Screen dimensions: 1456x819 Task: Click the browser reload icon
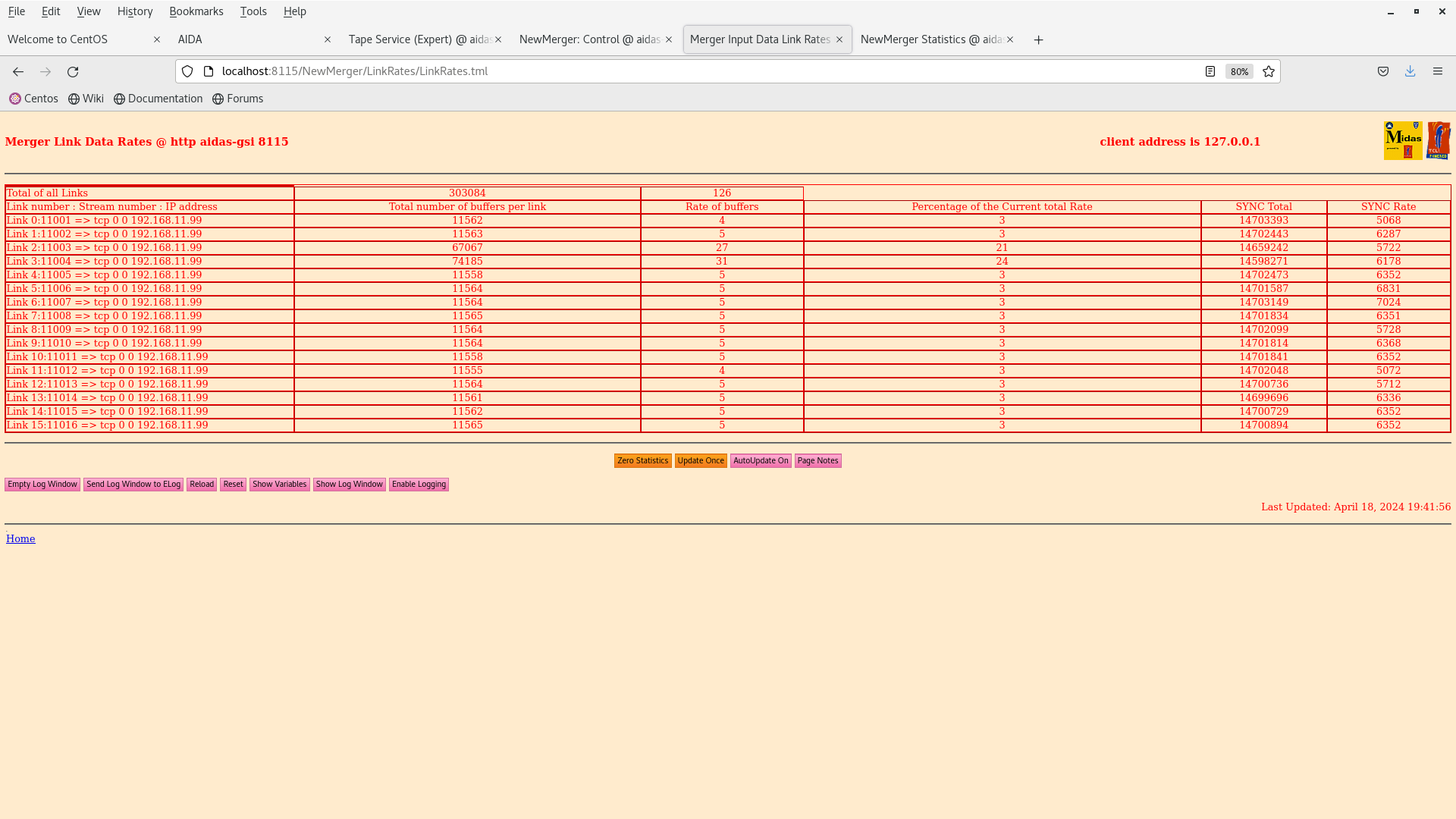73,71
